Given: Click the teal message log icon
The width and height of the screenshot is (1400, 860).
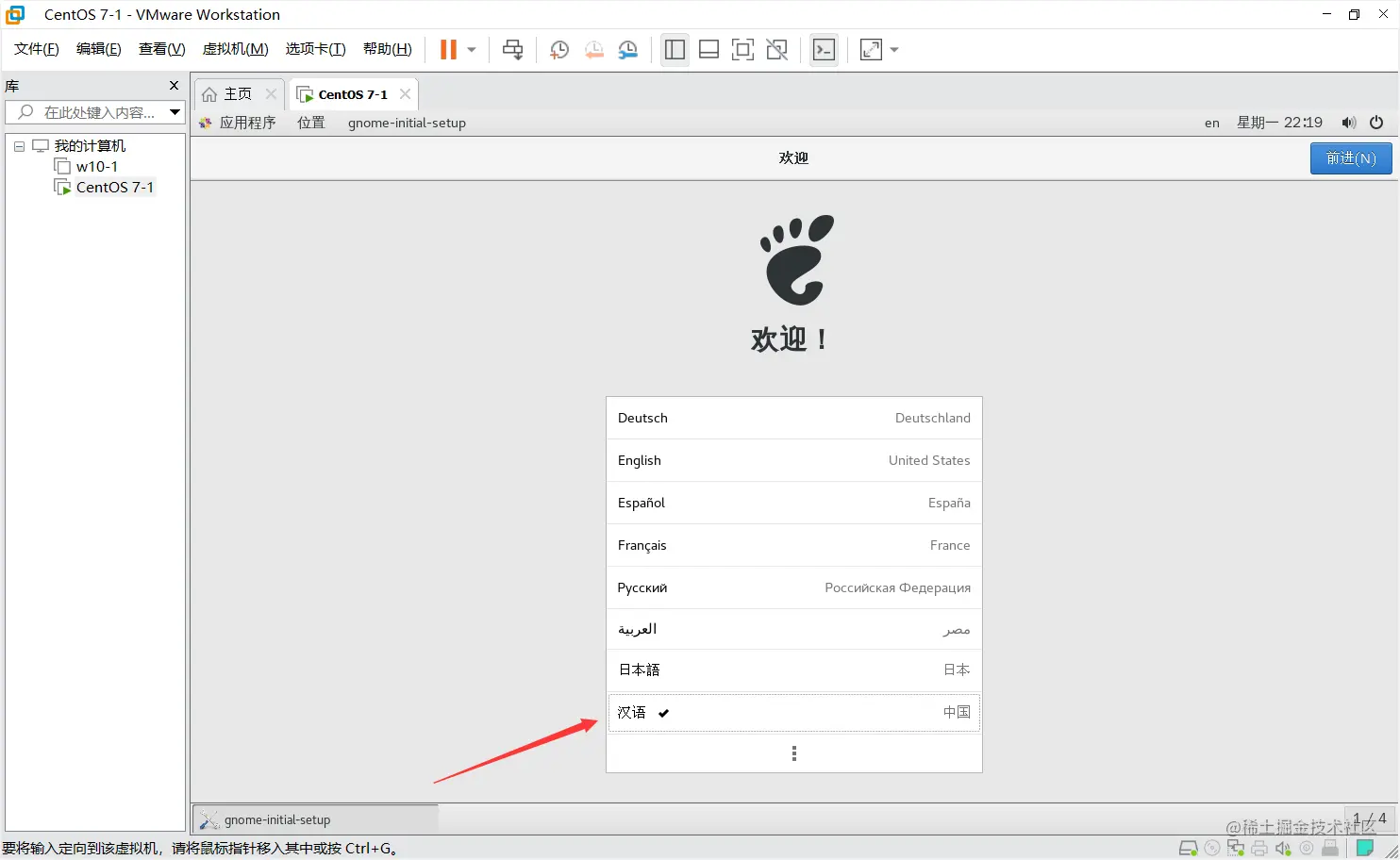Looking at the screenshot, I should (x=1364, y=849).
